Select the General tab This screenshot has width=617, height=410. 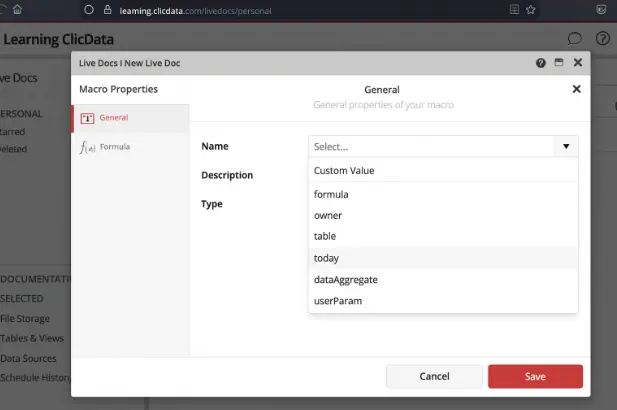(130, 118)
